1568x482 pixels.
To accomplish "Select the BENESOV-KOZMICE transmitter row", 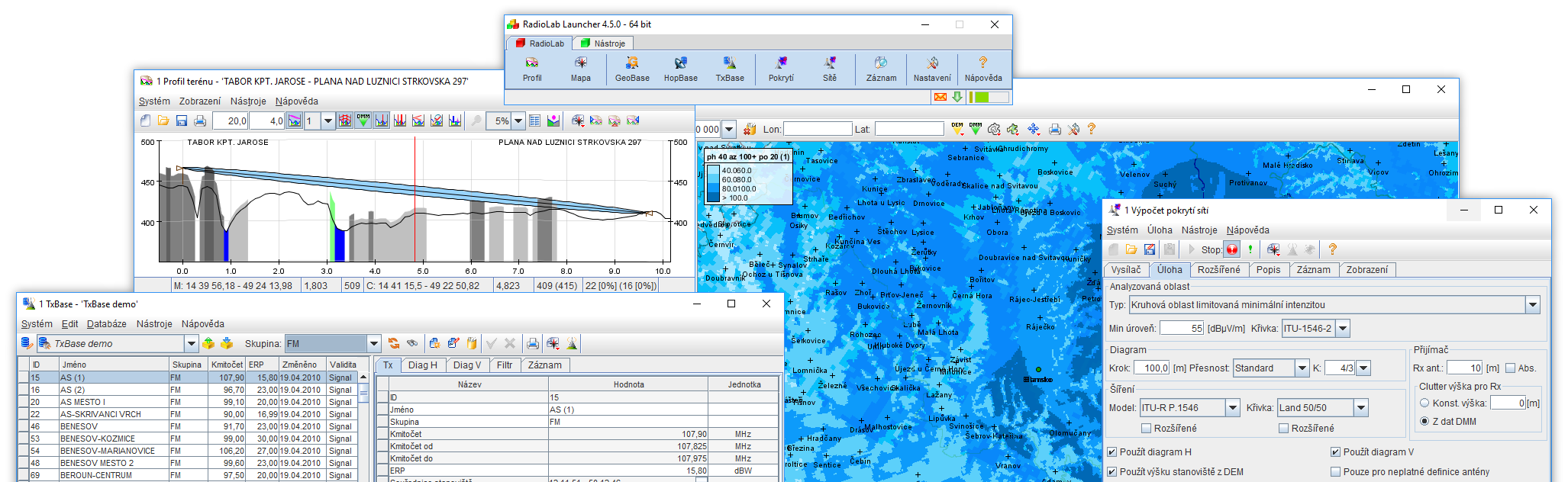I will click(98, 439).
